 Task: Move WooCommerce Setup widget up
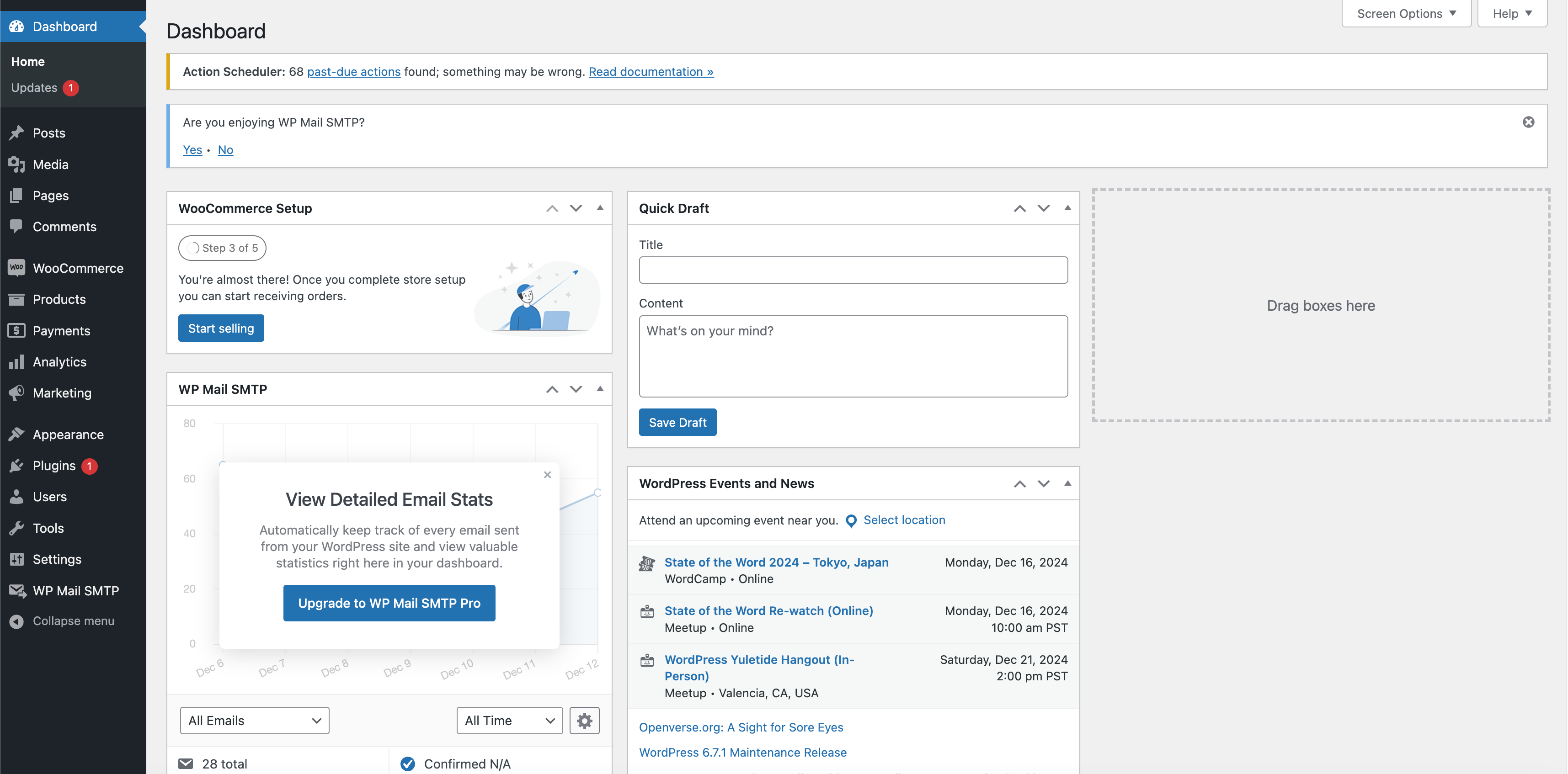coord(552,208)
